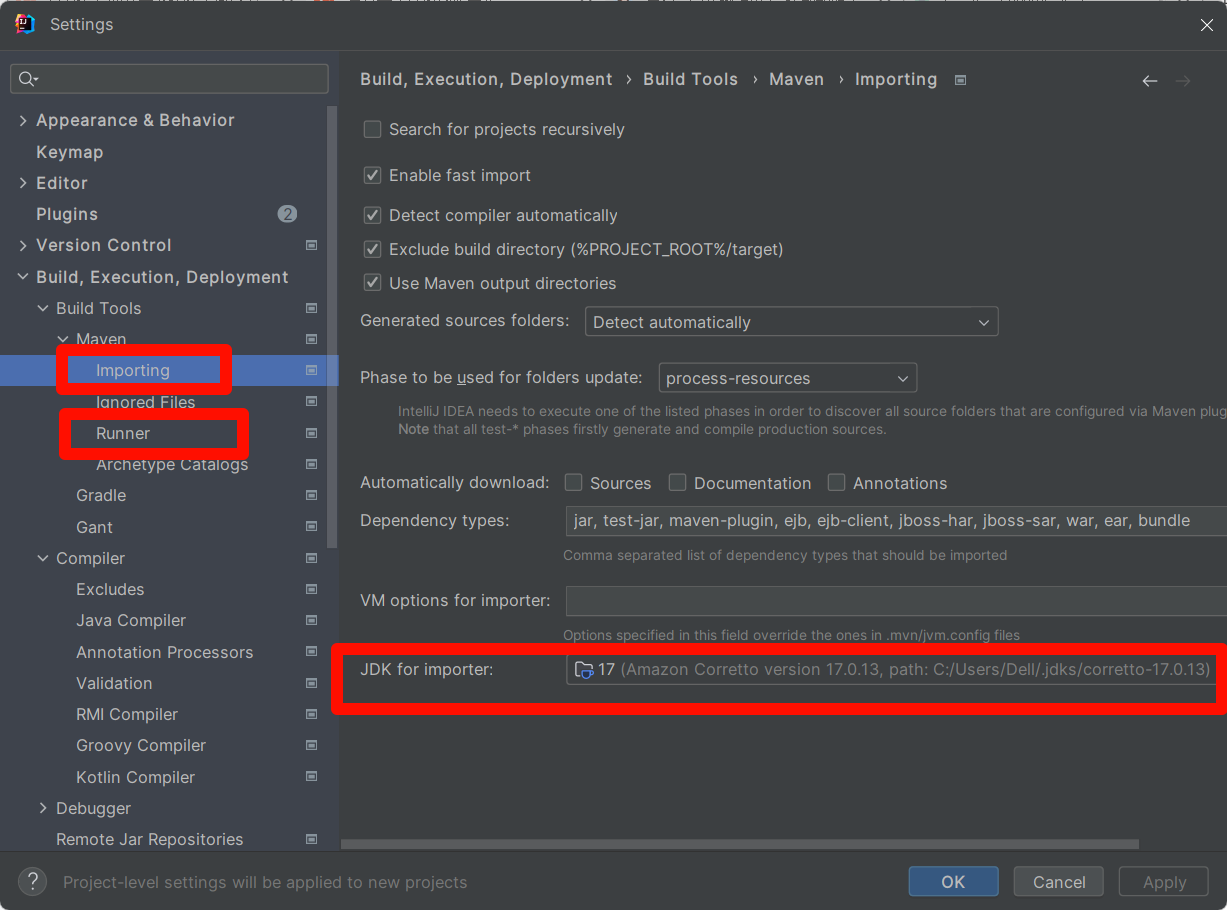This screenshot has height=910, width=1227.
Task: Click the Plugins update count badge
Action: coord(287,214)
